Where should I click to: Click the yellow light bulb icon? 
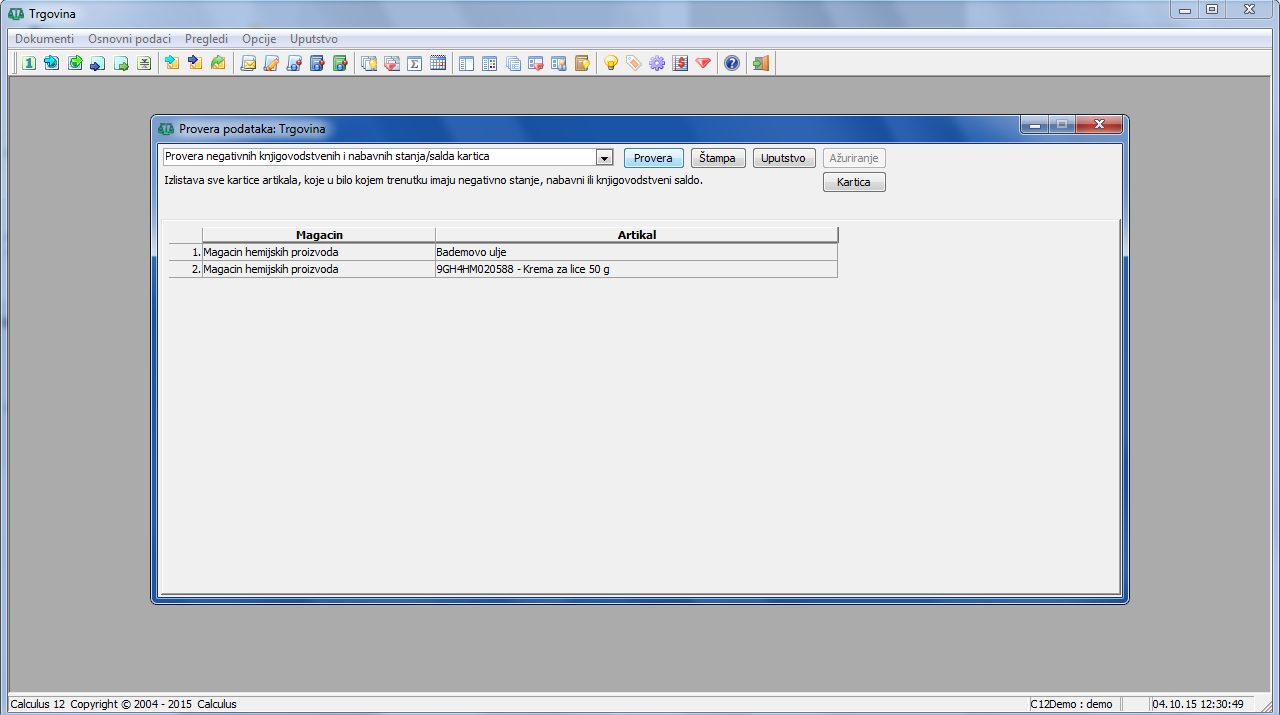point(611,63)
